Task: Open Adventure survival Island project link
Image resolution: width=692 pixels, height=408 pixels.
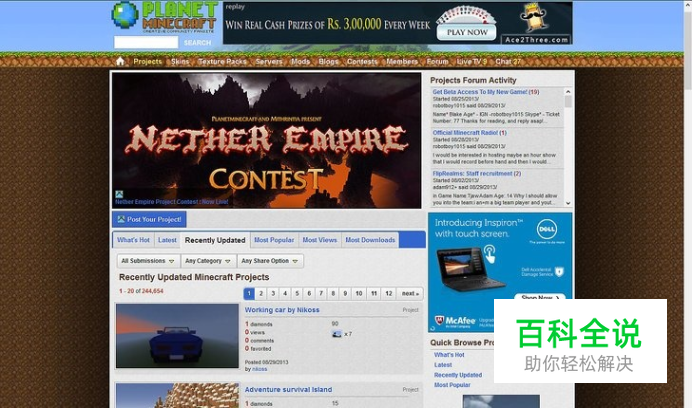Action: pyautogui.click(x=288, y=389)
